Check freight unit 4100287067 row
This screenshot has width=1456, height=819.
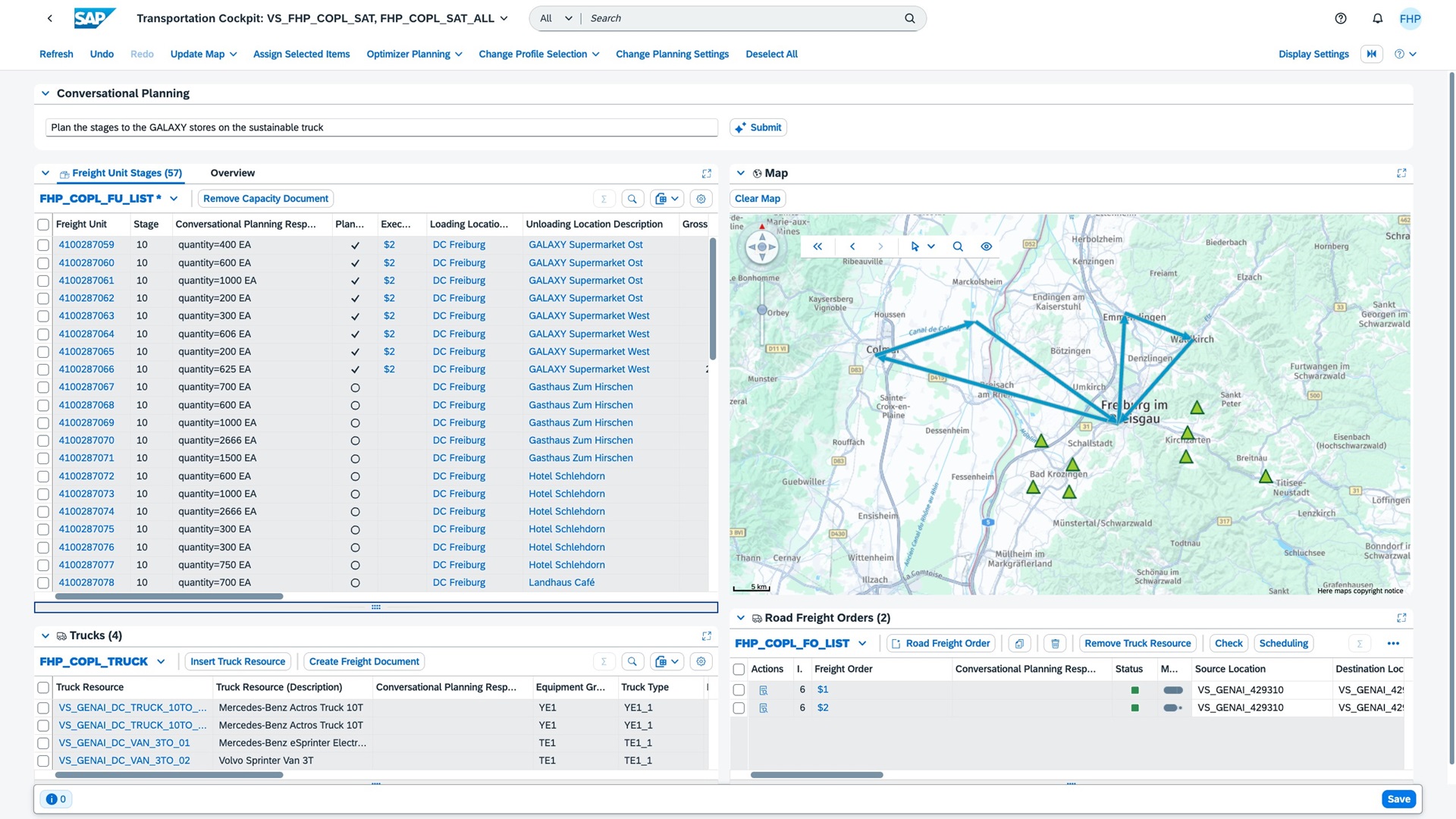(43, 388)
